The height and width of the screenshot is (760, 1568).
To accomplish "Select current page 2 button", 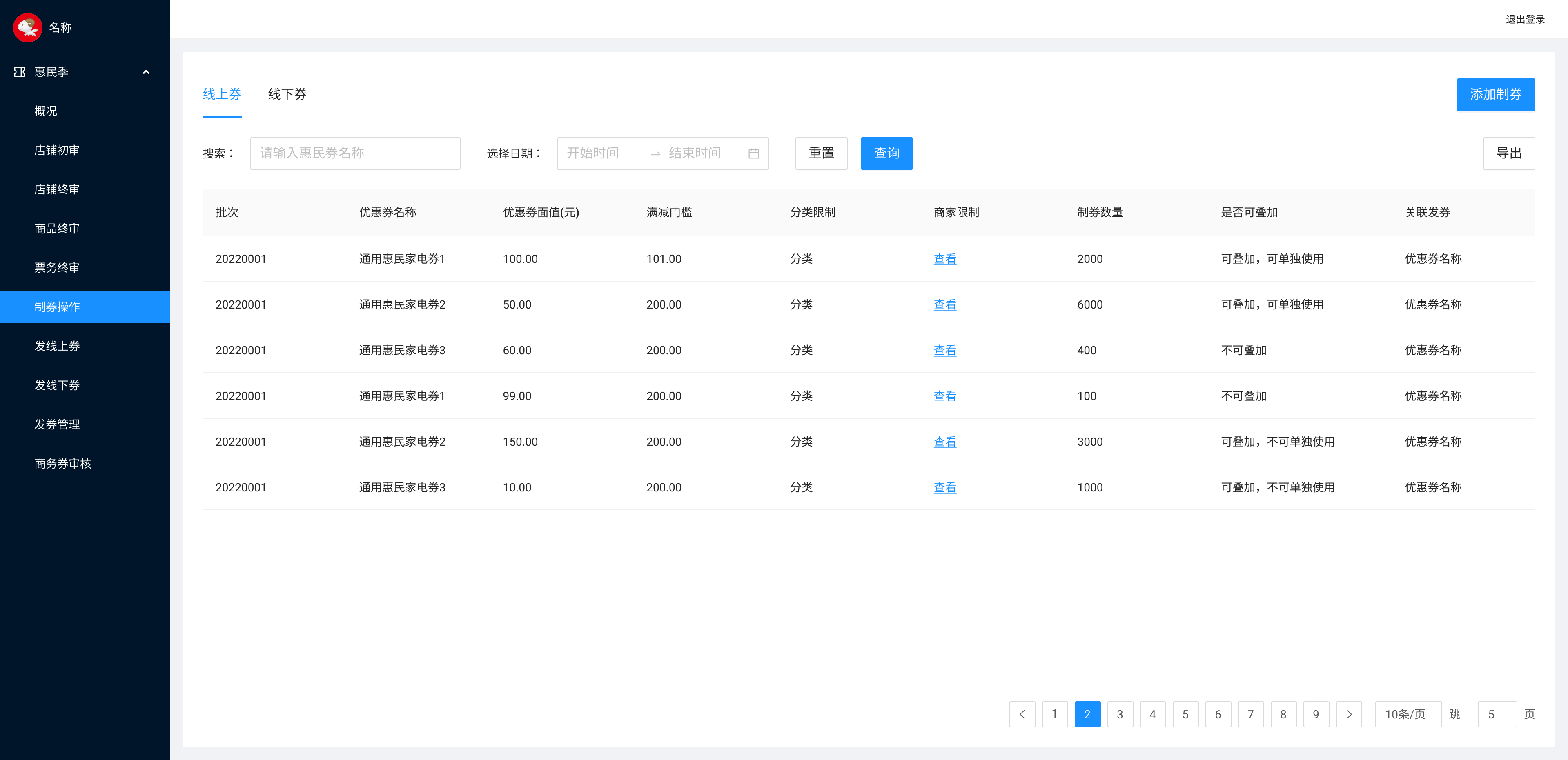I will (1087, 714).
